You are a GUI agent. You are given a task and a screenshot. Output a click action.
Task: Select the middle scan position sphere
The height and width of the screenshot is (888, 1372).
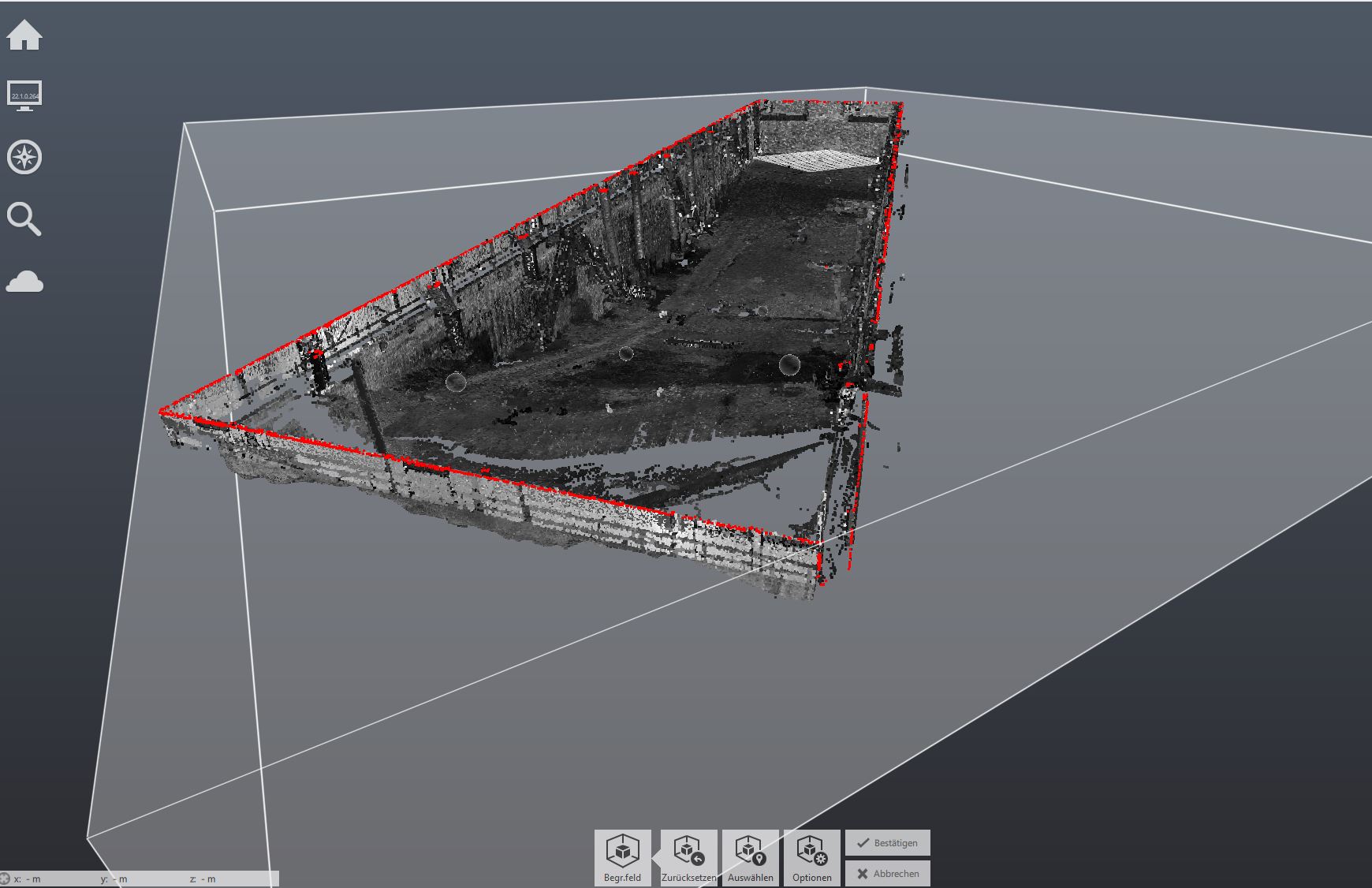(626, 353)
